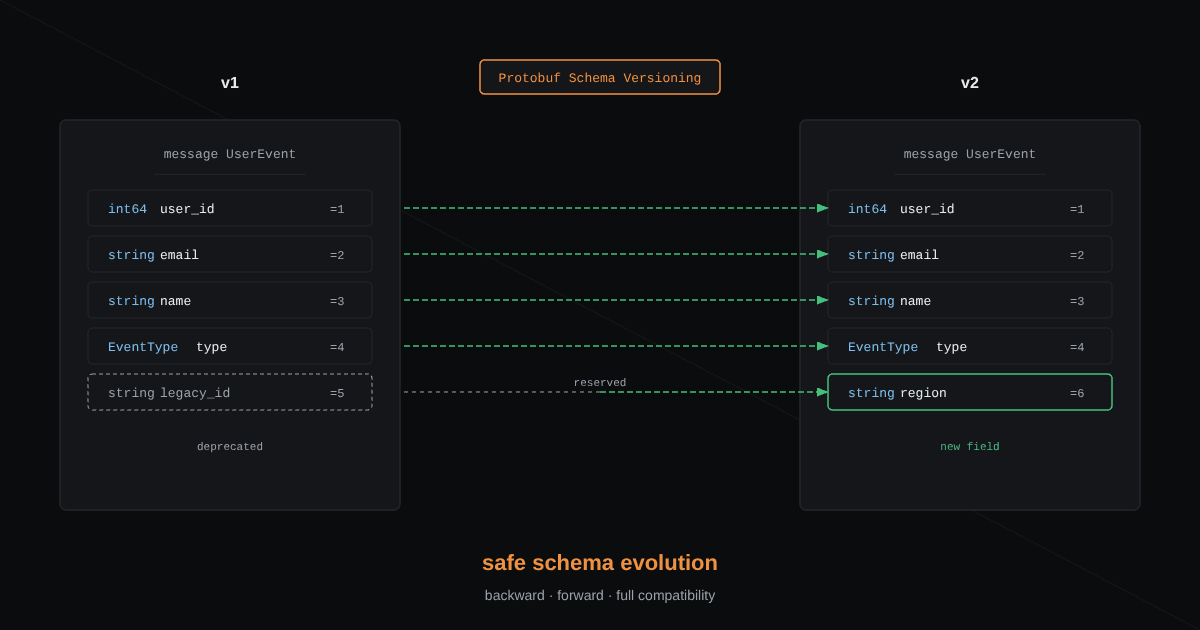Click the Protobuf Schema Versioning title badge
The width and height of the screenshot is (1200, 630).
[600, 77]
